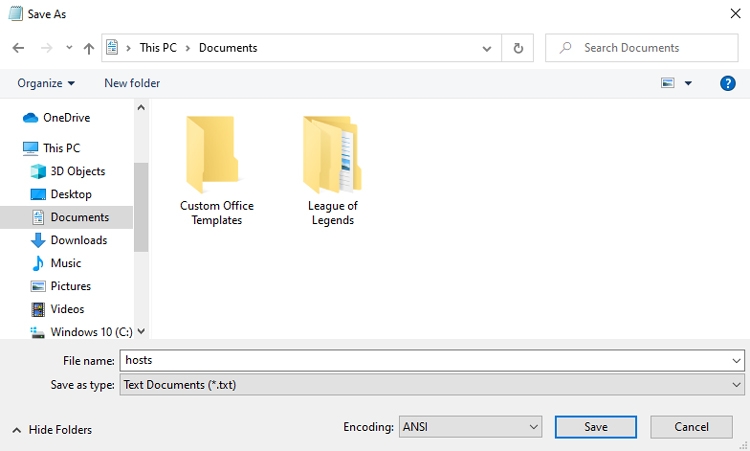Open 3D Objects in the sidebar

78,171
